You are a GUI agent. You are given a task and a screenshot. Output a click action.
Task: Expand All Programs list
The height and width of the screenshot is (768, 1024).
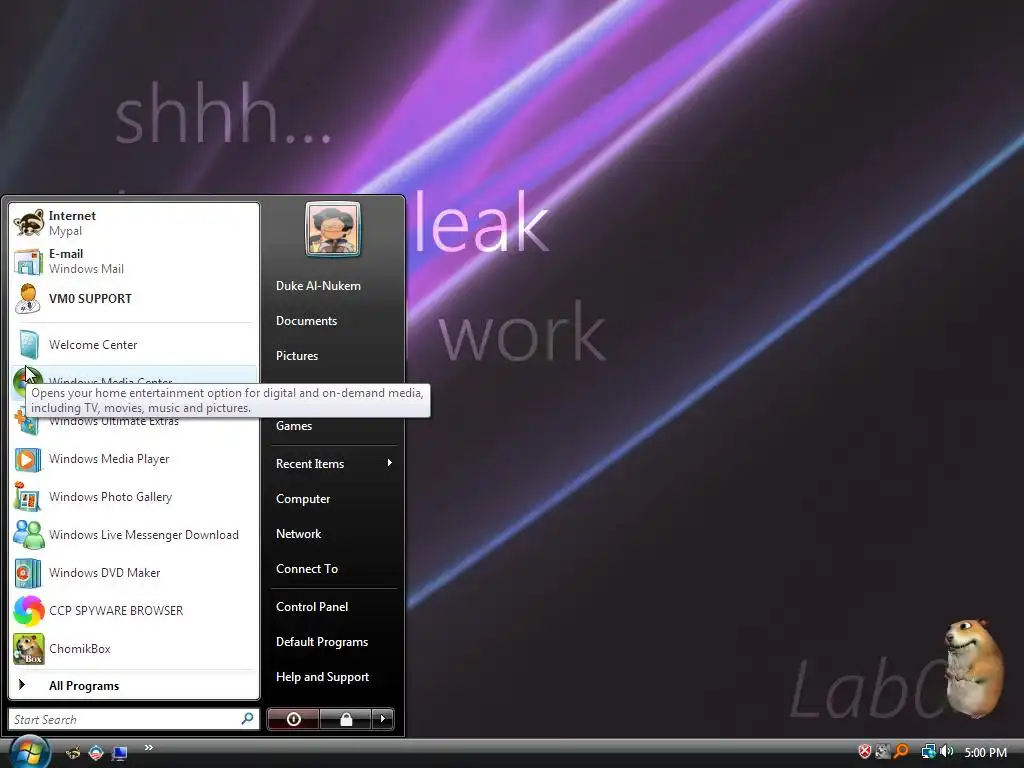tap(134, 686)
